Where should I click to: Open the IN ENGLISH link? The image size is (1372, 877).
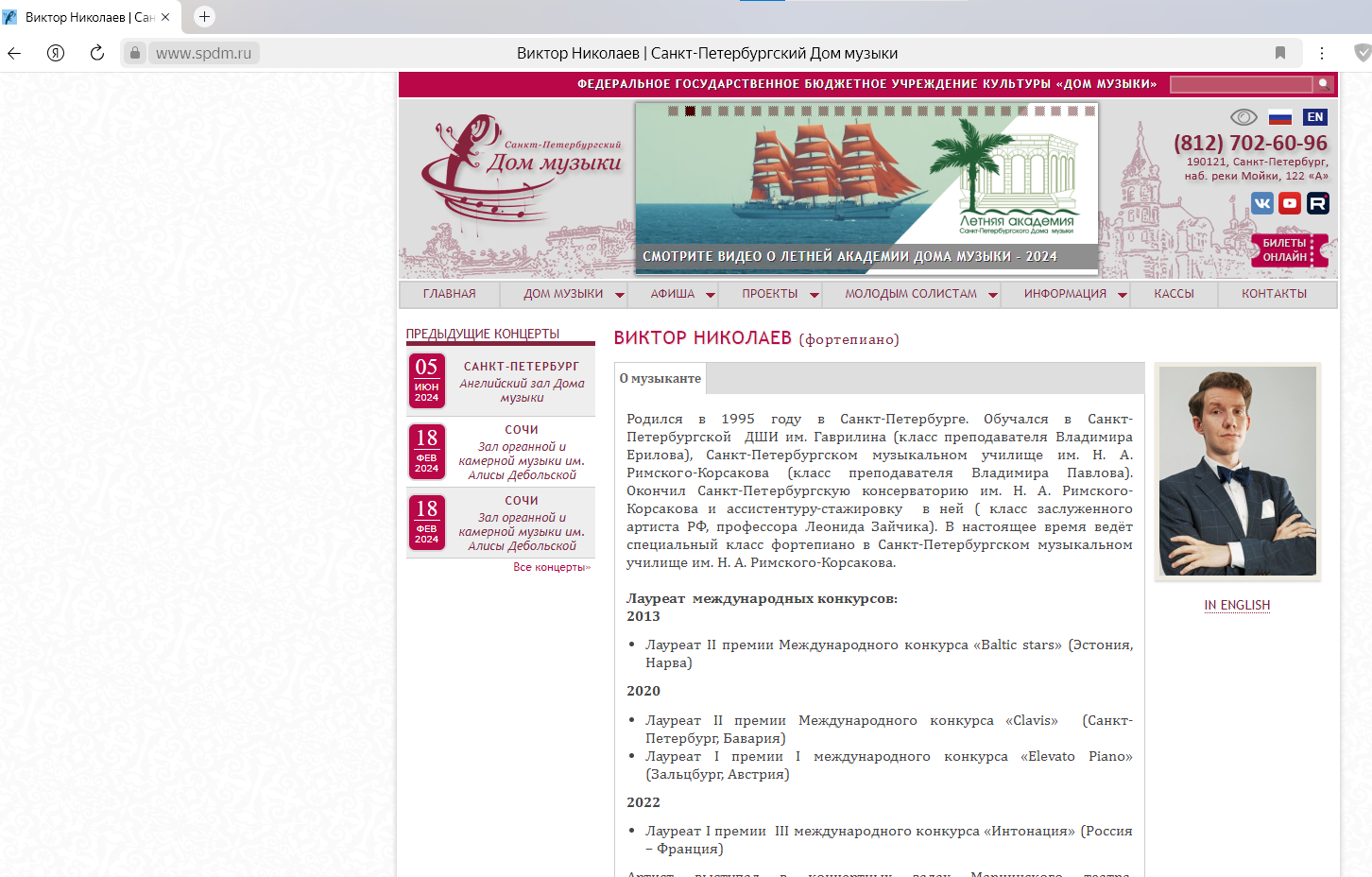coord(1237,605)
